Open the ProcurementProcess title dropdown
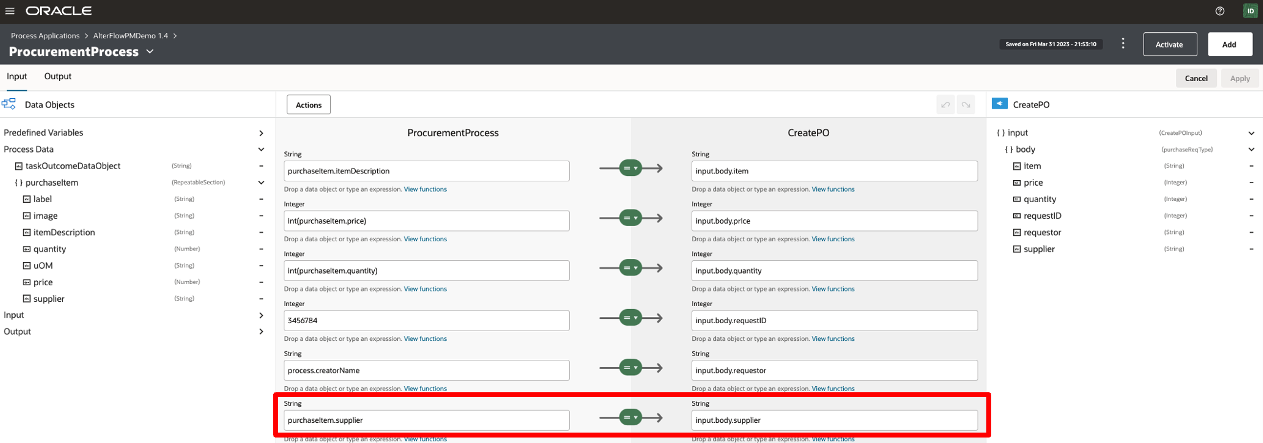Screen dimensions: 1263x443 click(x=150, y=52)
